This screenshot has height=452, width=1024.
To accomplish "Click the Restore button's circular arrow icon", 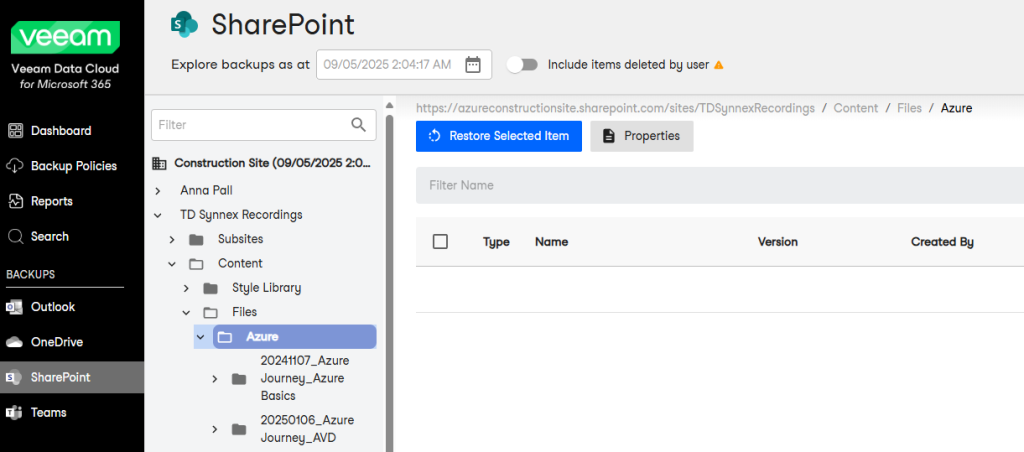I will click(434, 136).
